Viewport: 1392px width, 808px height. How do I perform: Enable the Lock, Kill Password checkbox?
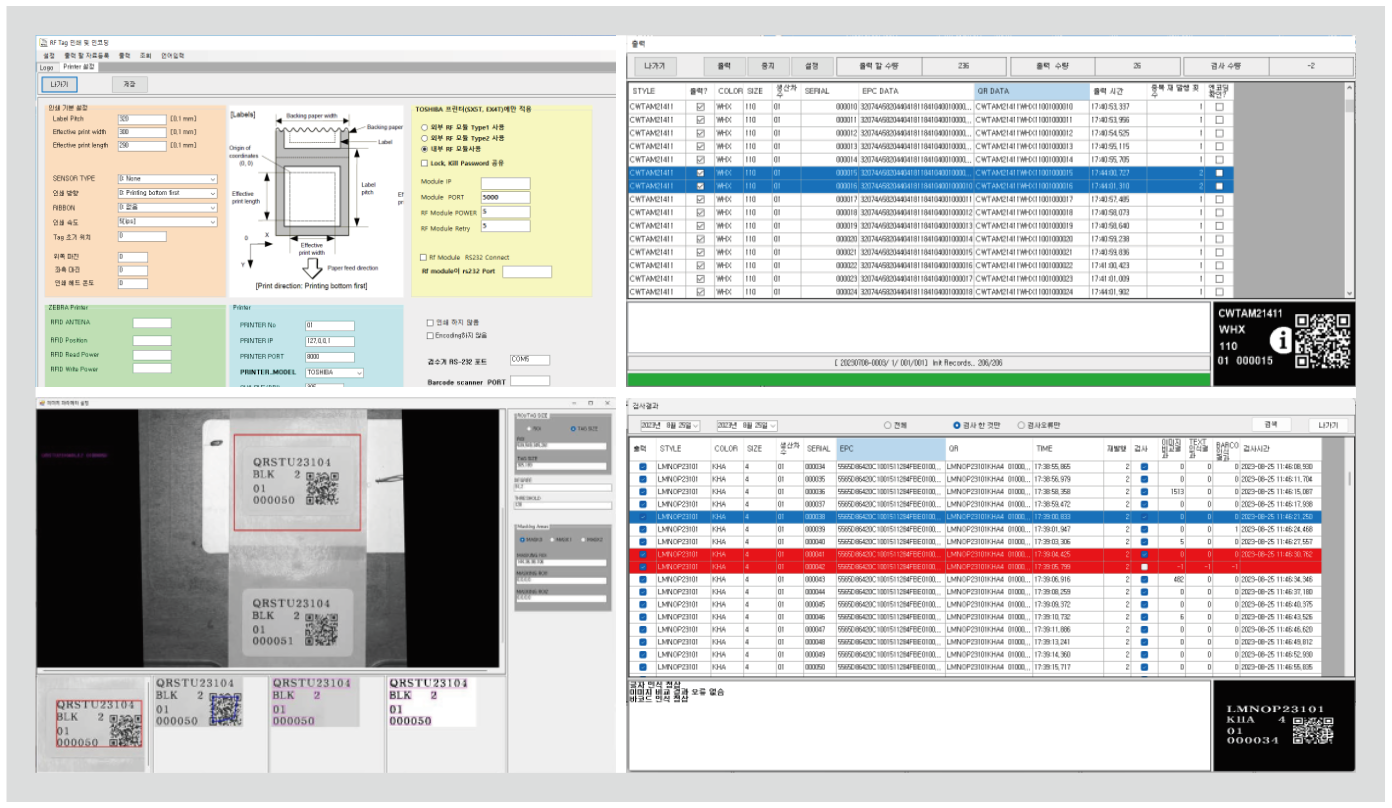425,162
